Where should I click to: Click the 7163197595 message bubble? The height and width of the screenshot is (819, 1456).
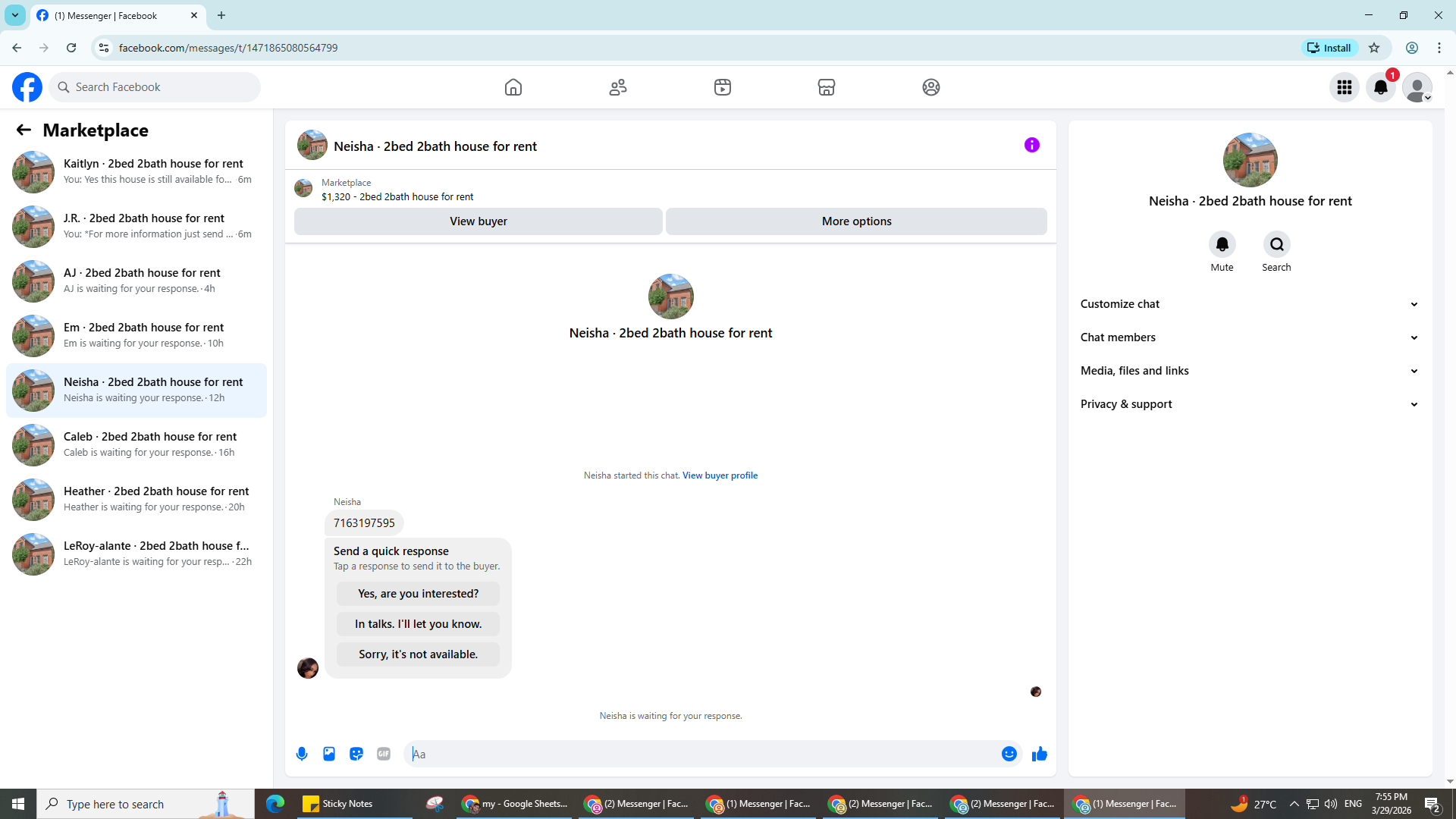pos(364,523)
